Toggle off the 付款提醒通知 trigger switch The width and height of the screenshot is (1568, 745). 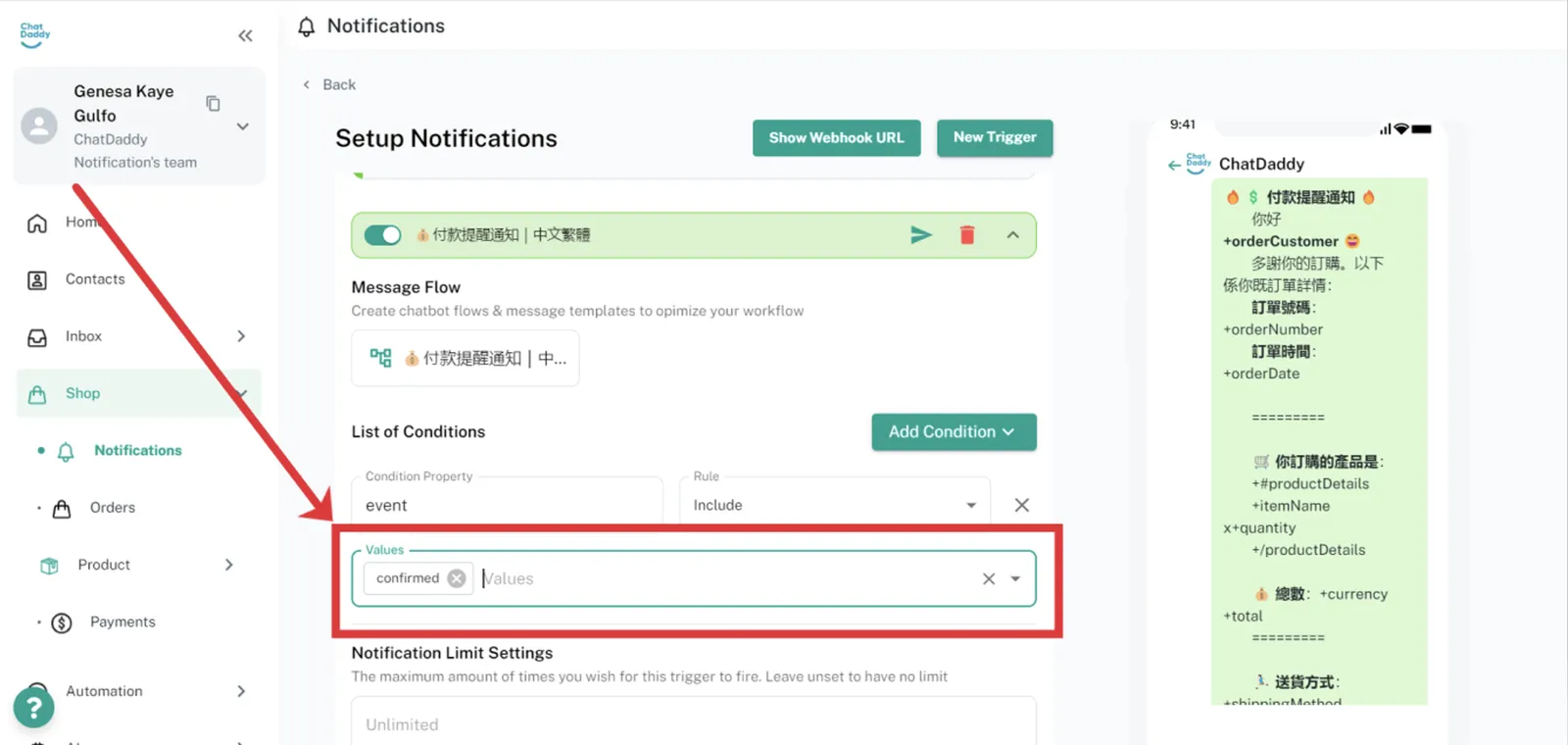(x=382, y=235)
